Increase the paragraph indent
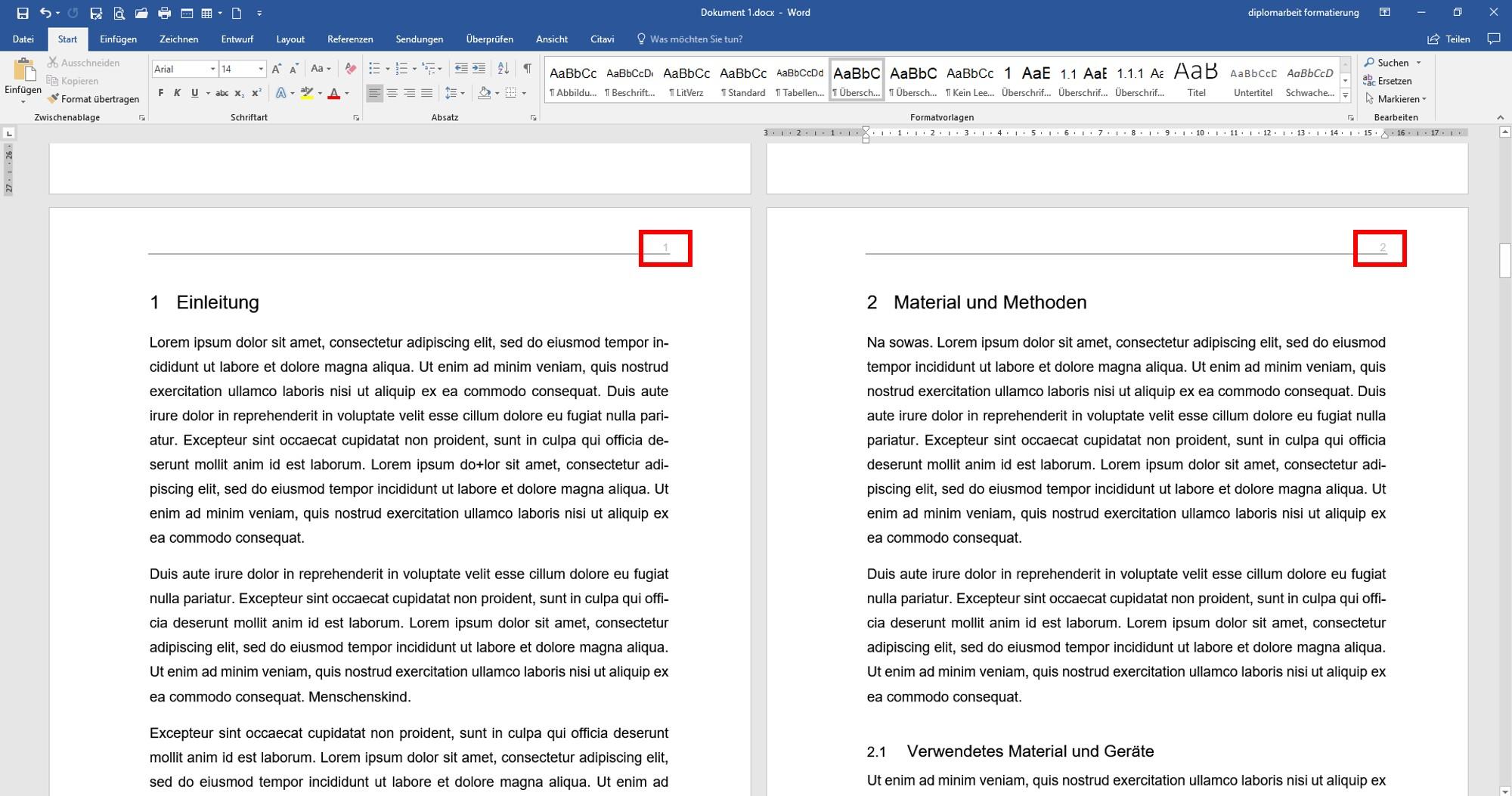The height and width of the screenshot is (796, 1512). pyautogui.click(x=479, y=69)
